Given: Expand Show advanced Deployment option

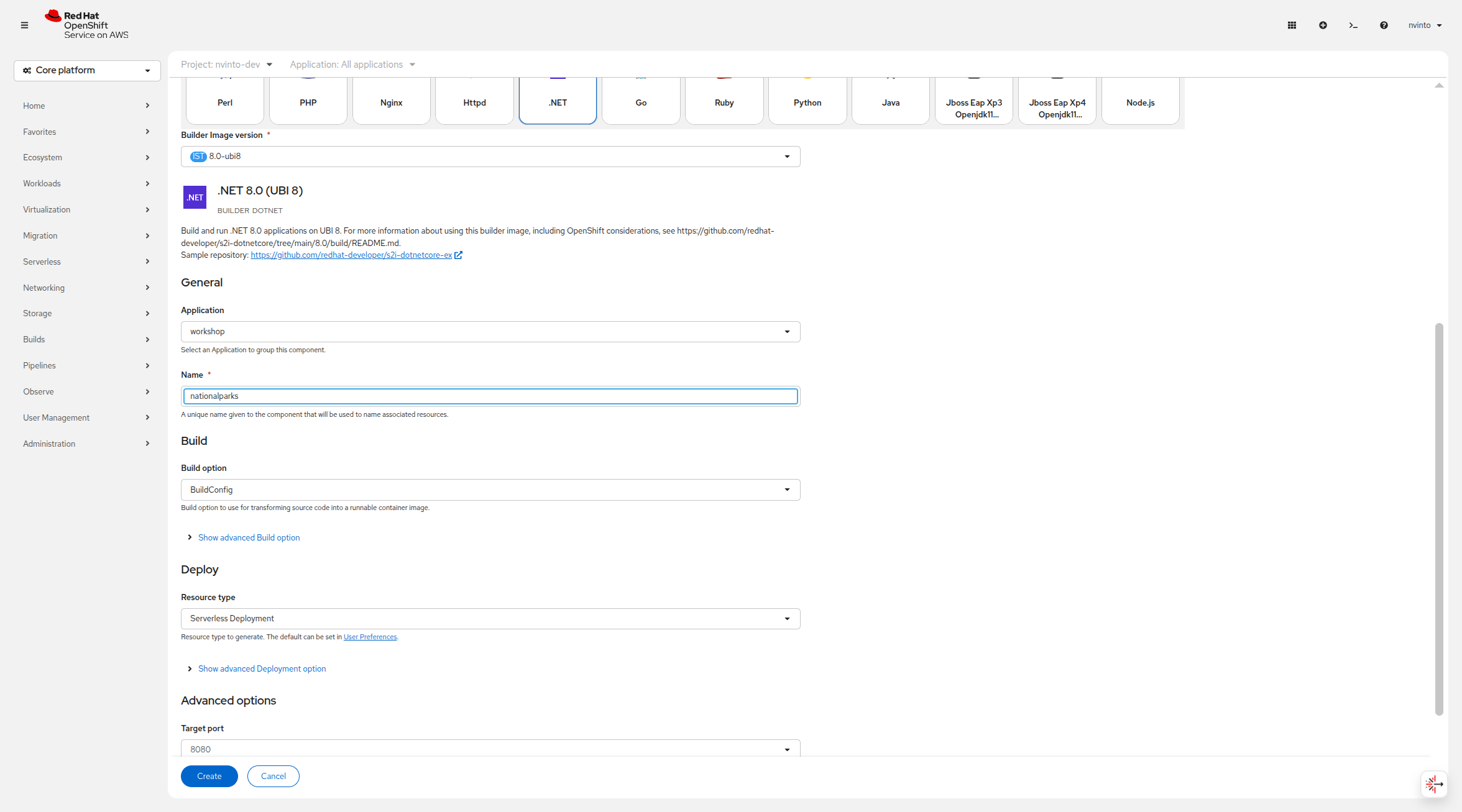Looking at the screenshot, I should tap(257, 668).
